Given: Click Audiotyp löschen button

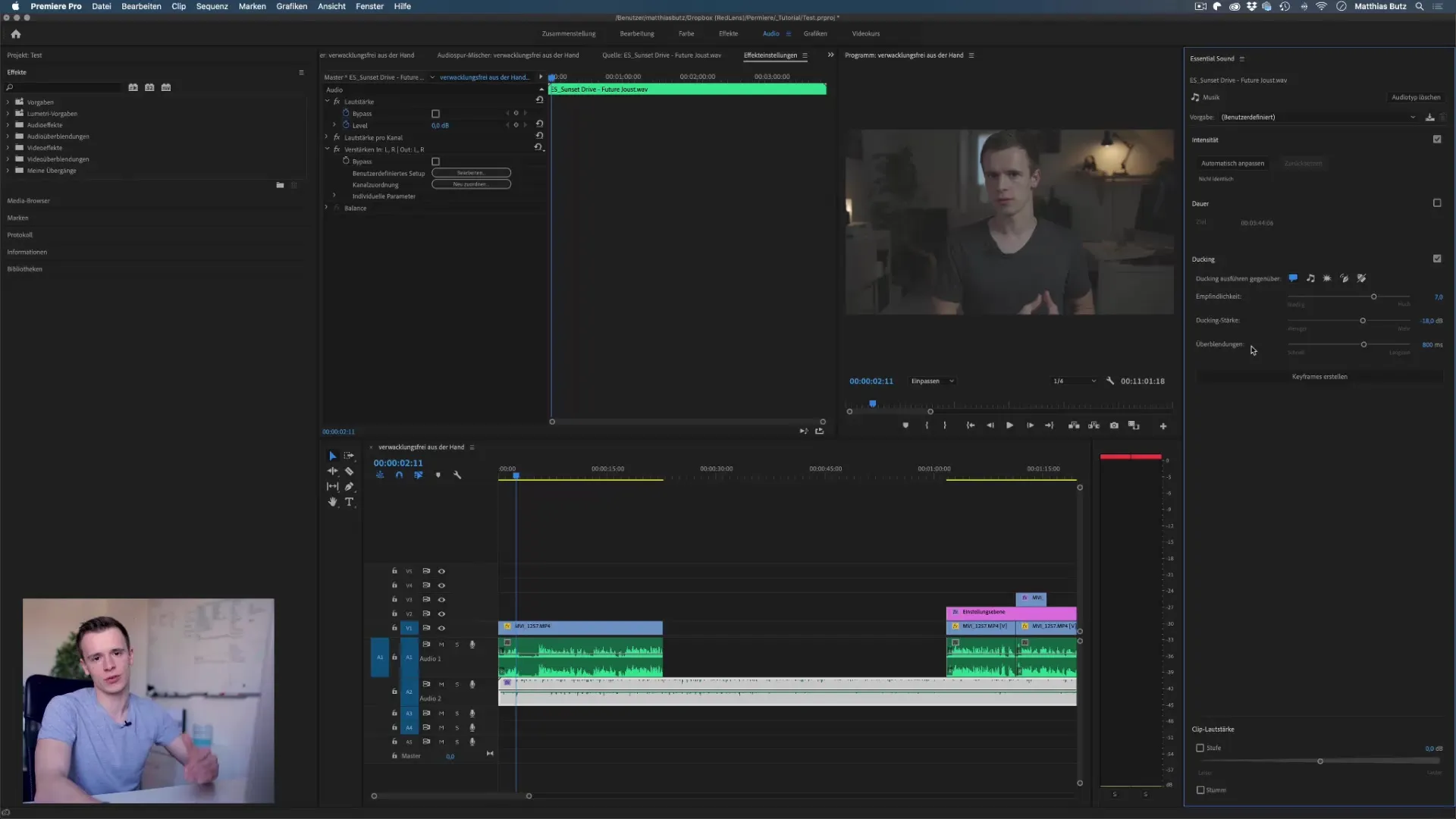Looking at the screenshot, I should pos(1416,97).
